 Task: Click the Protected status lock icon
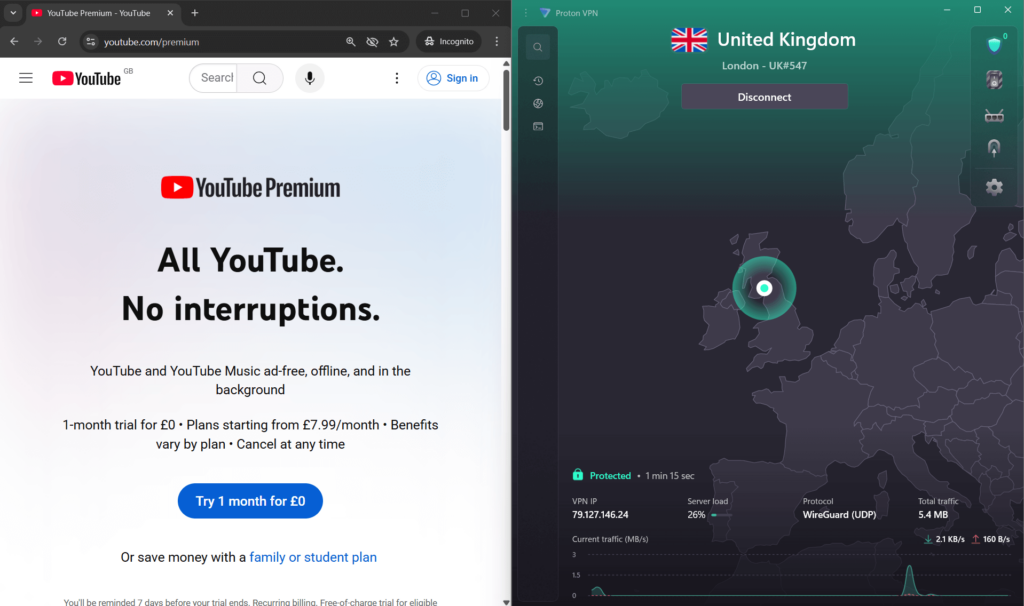(x=578, y=475)
